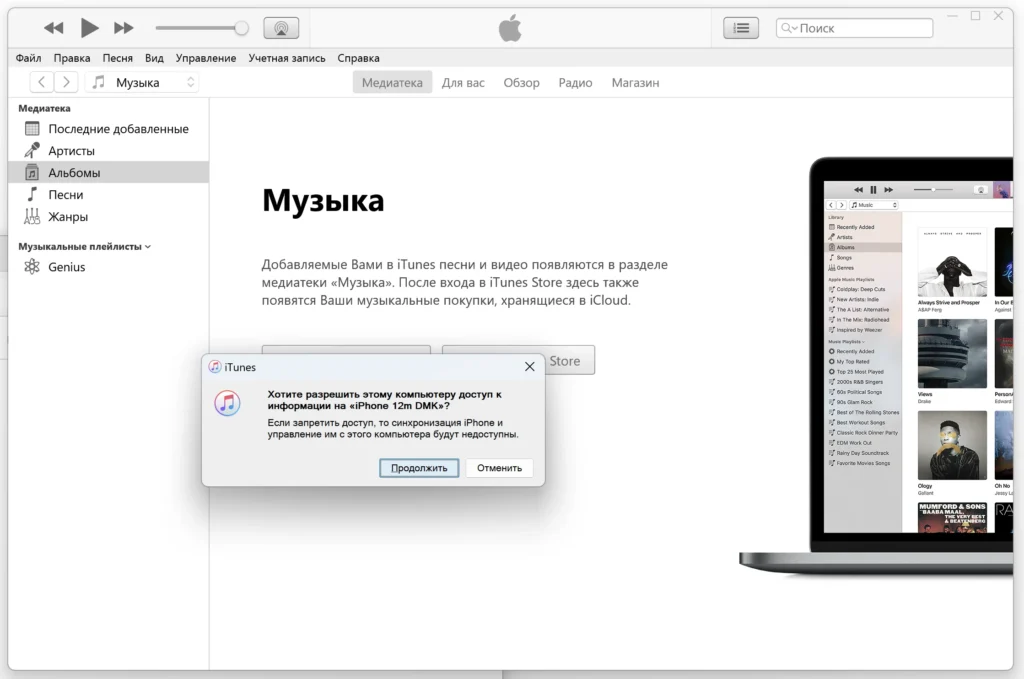
Task: Collapse the Музыкальные плейлисты section
Action: click(x=148, y=247)
